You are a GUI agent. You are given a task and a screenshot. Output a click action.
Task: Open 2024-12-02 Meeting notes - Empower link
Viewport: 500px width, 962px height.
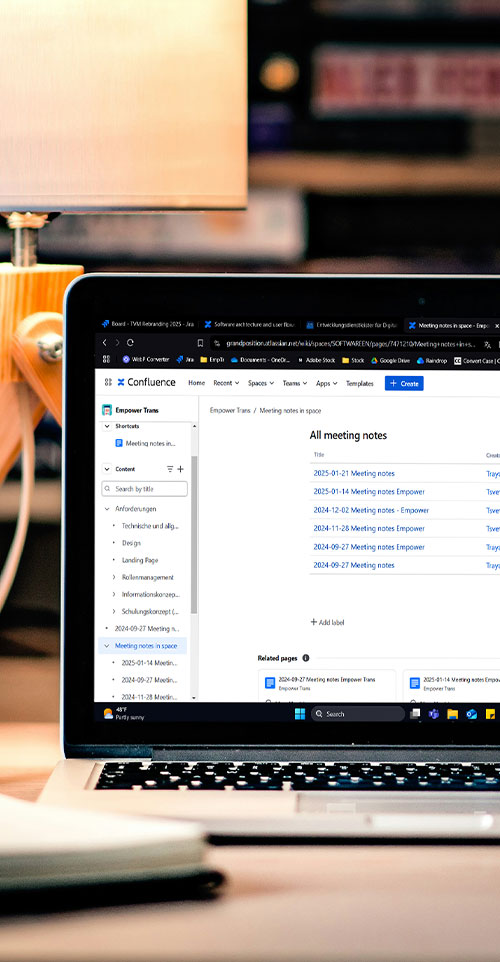371,510
